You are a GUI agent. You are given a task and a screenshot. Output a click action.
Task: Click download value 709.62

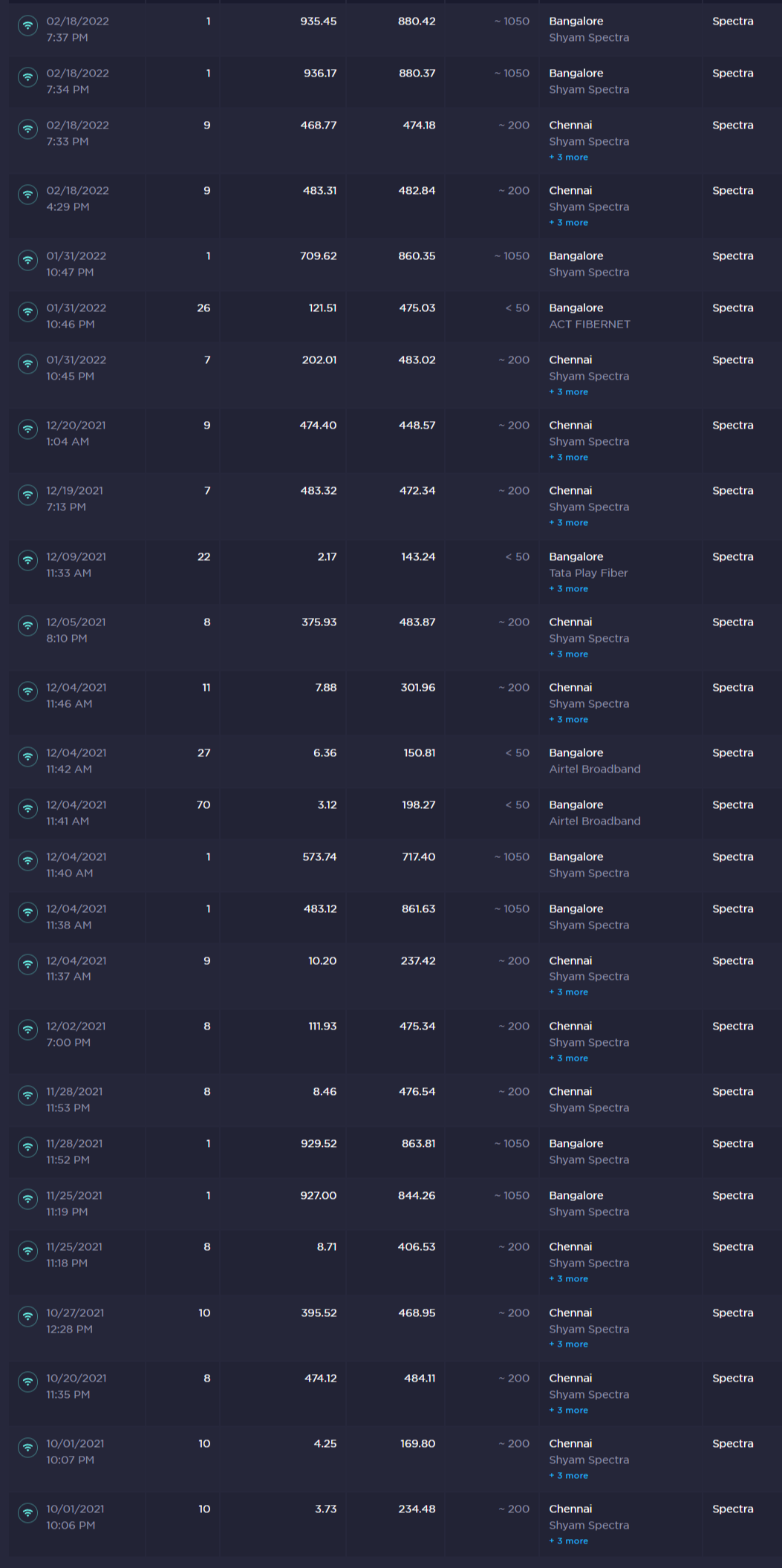point(319,256)
